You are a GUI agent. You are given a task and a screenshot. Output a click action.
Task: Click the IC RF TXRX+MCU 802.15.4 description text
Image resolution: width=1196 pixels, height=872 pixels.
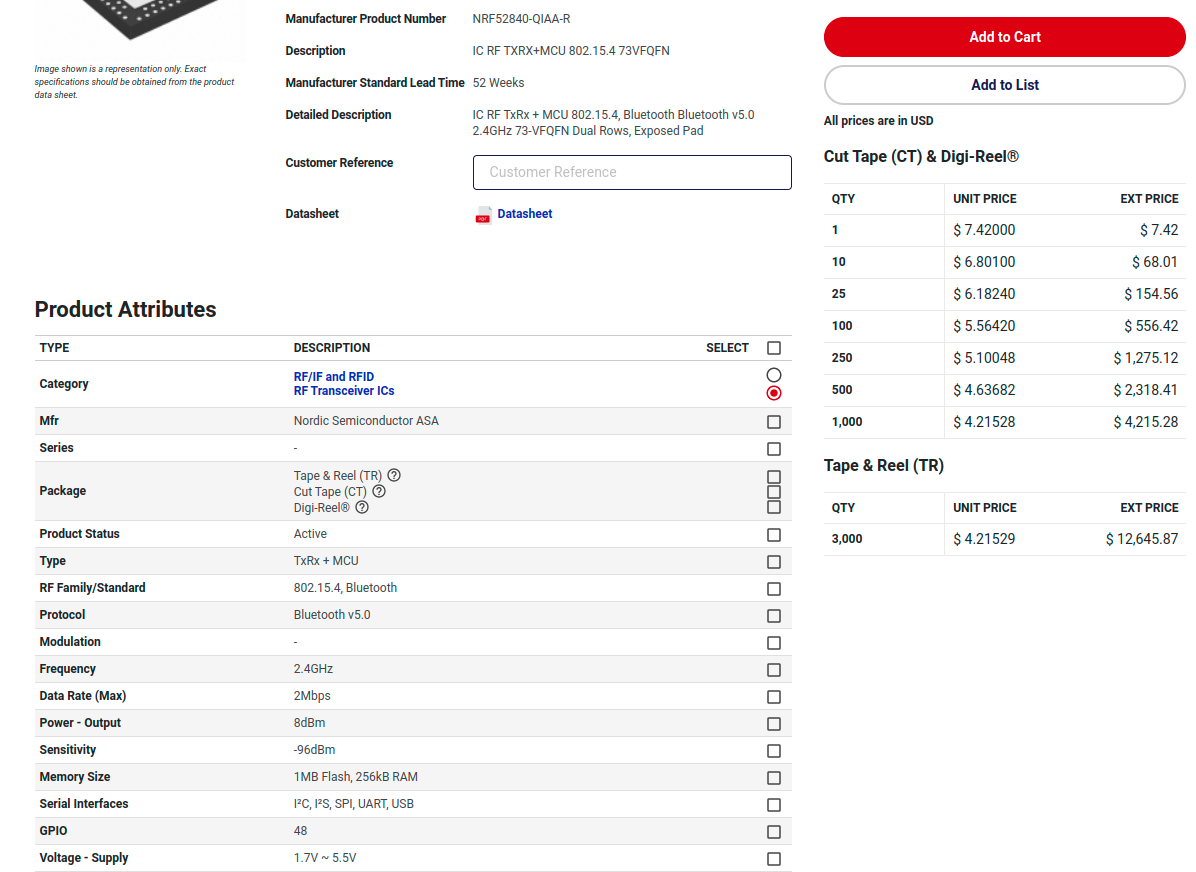point(571,50)
